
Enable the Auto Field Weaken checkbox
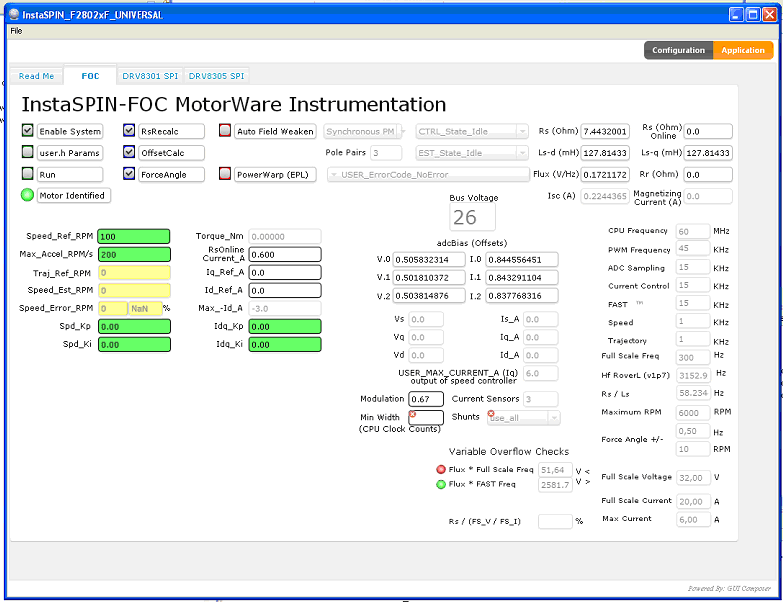(x=225, y=130)
